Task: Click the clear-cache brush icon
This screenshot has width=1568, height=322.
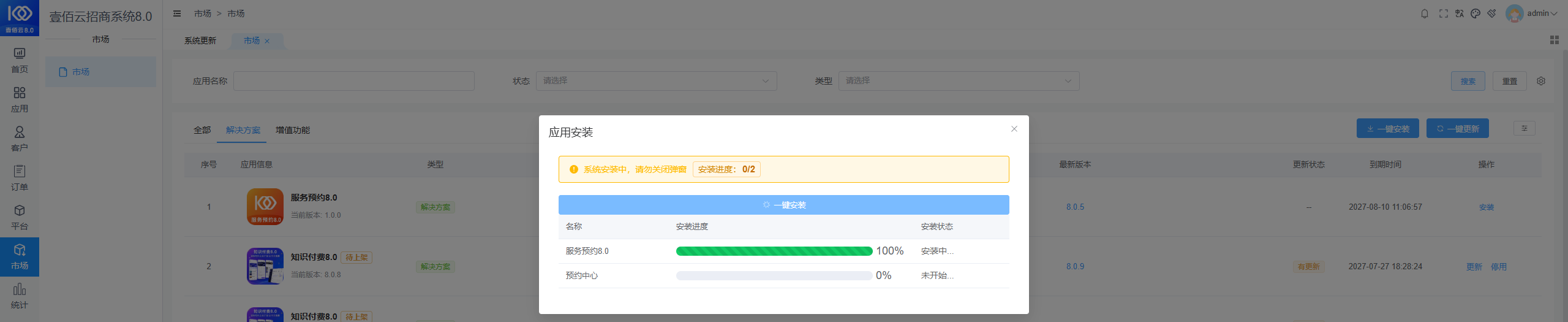Action: click(1491, 13)
